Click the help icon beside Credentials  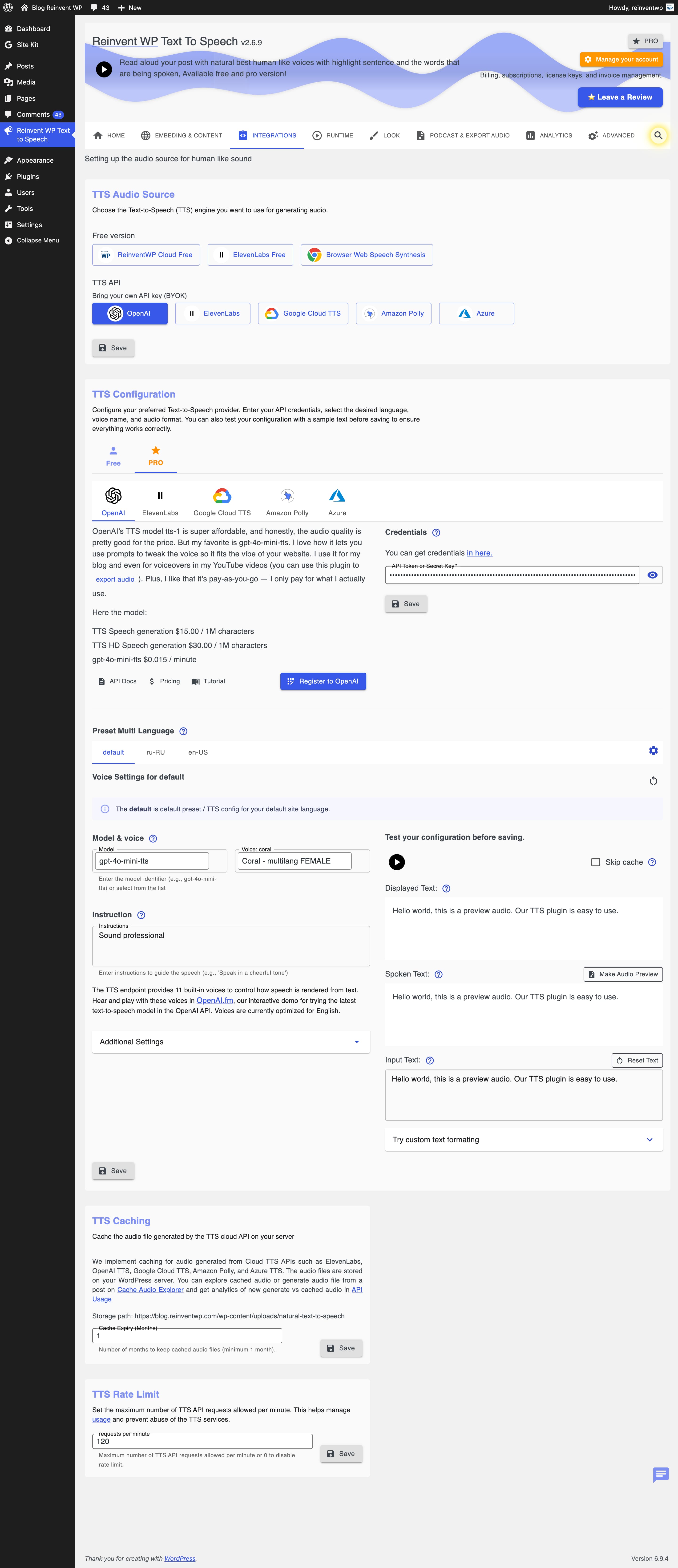coord(436,533)
